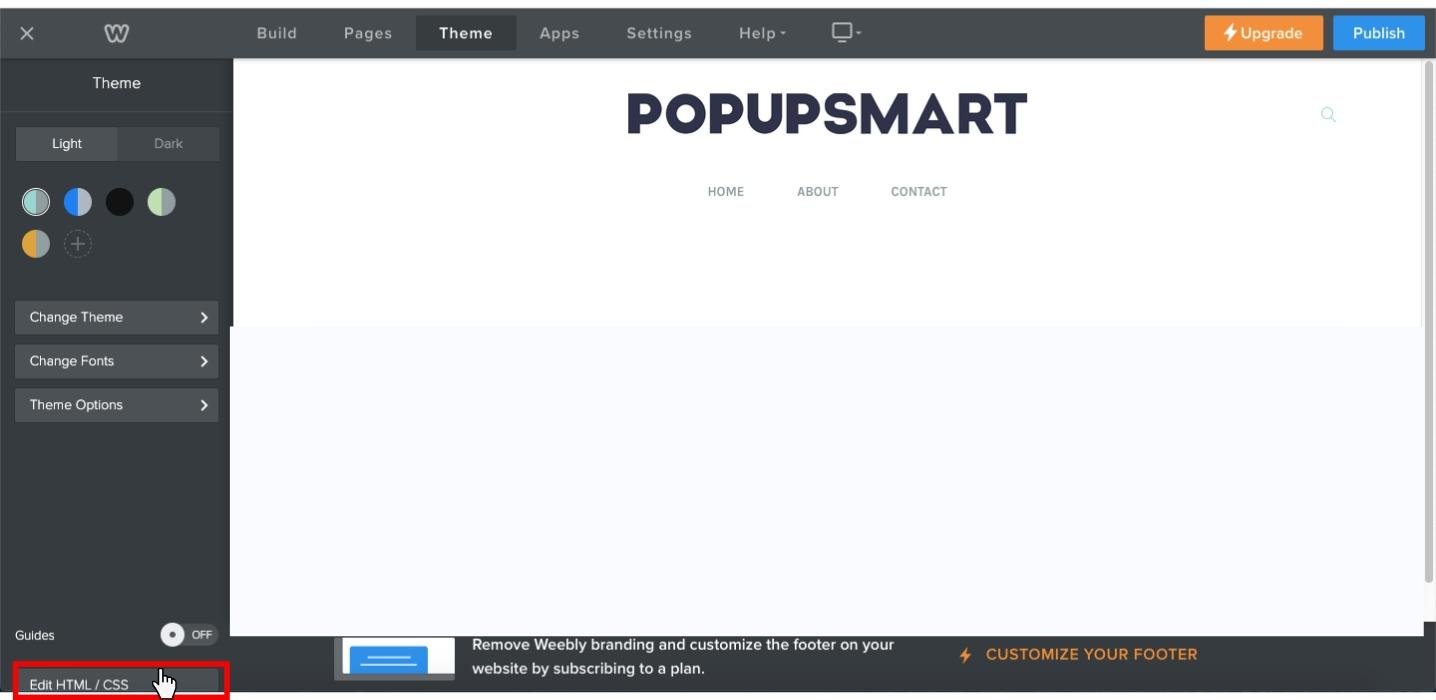
Task: Choose the teal color swatch
Action: pos(36,202)
